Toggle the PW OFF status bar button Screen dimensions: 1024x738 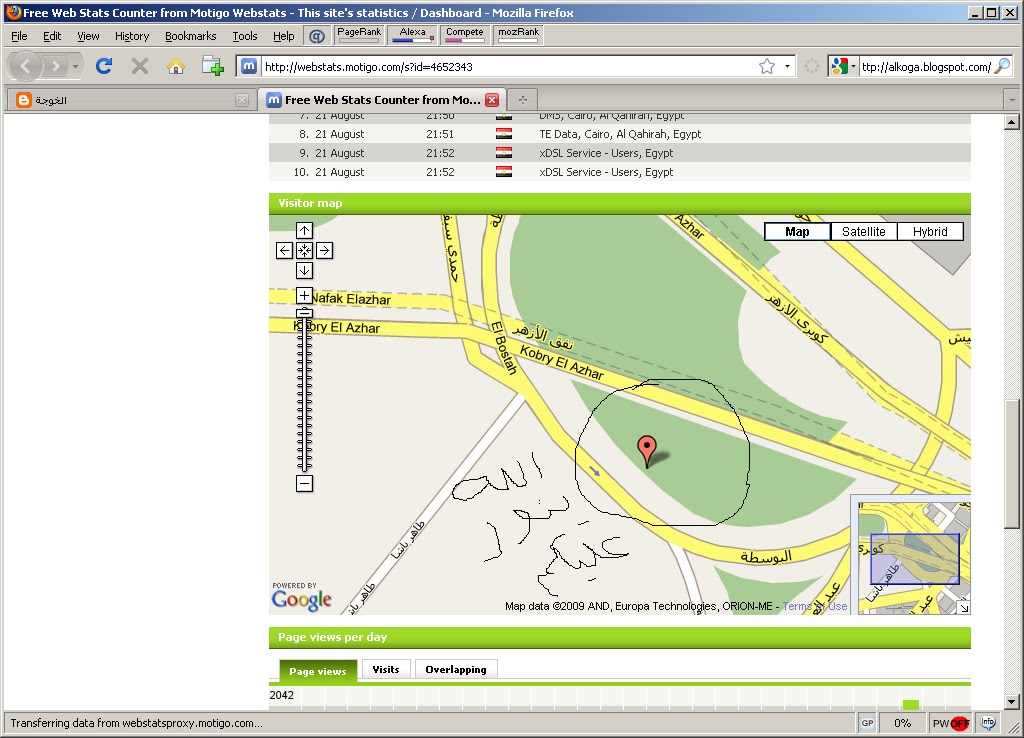(951, 723)
